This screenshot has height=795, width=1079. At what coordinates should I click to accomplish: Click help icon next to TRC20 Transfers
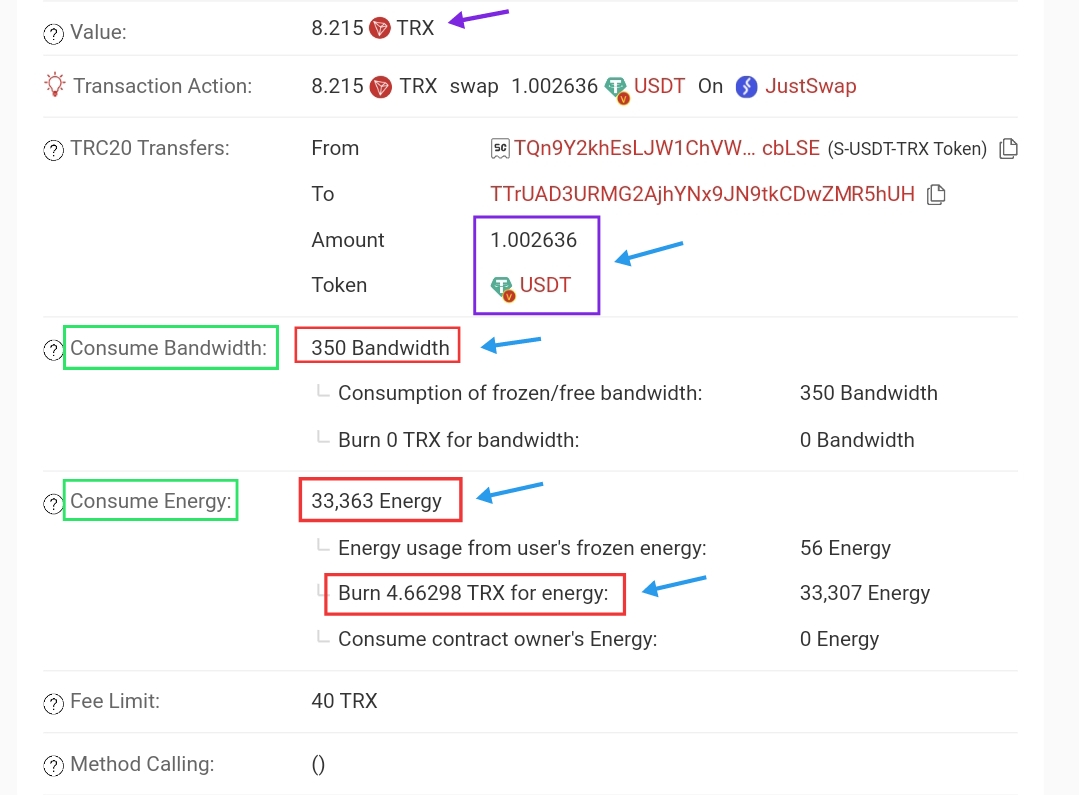pyautogui.click(x=53, y=149)
